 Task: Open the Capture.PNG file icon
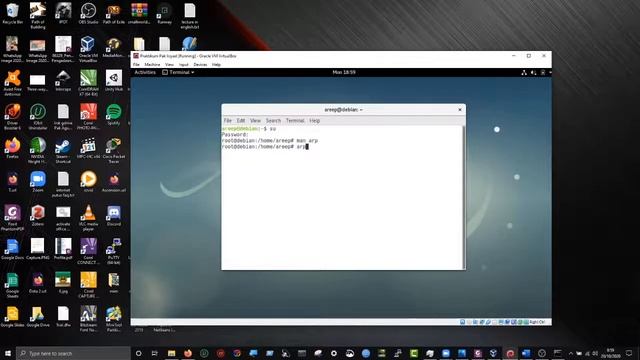38,249
